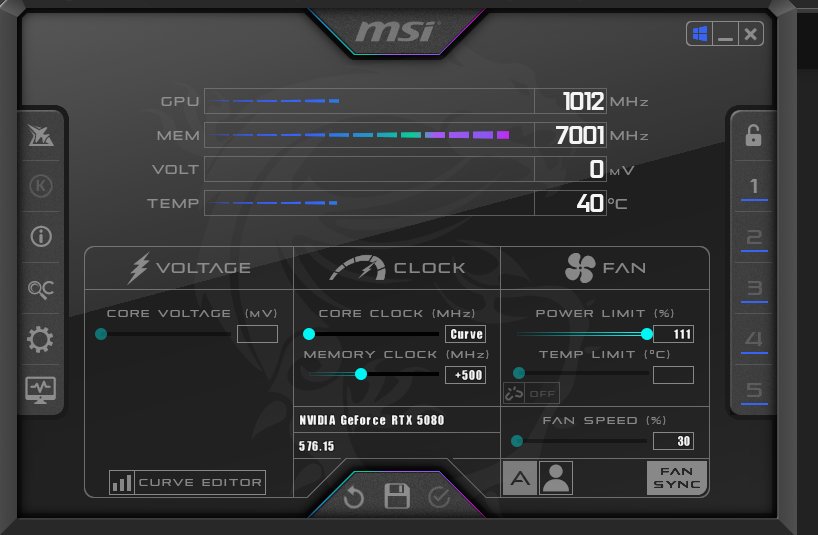818x535 pixels.
Task: Reset settings with the circular arrow icon
Action: [354, 497]
